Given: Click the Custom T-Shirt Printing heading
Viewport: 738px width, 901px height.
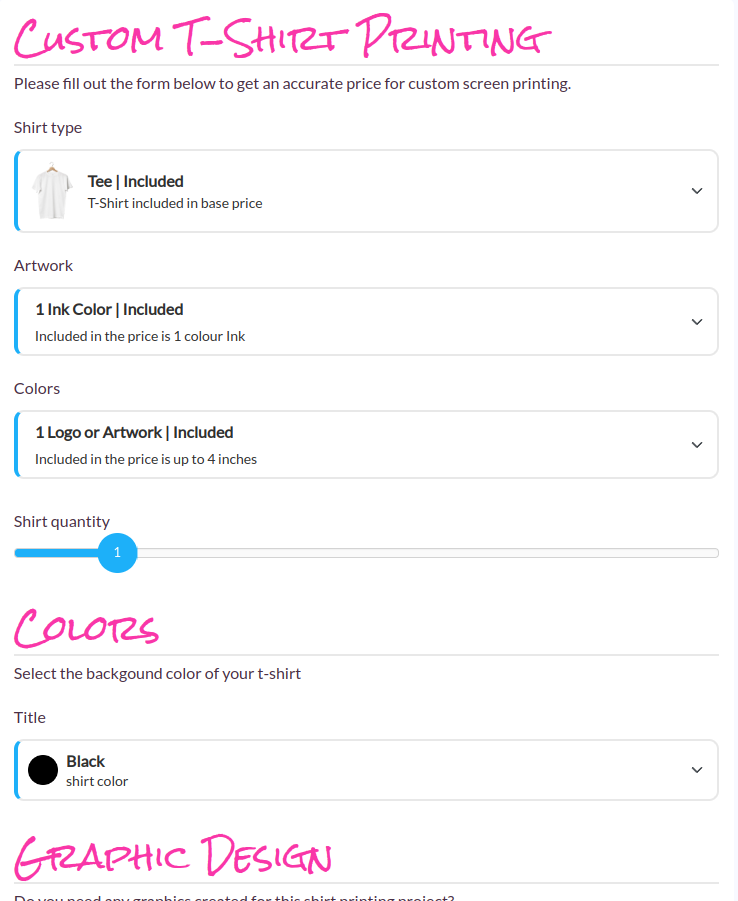Looking at the screenshot, I should tap(282, 37).
